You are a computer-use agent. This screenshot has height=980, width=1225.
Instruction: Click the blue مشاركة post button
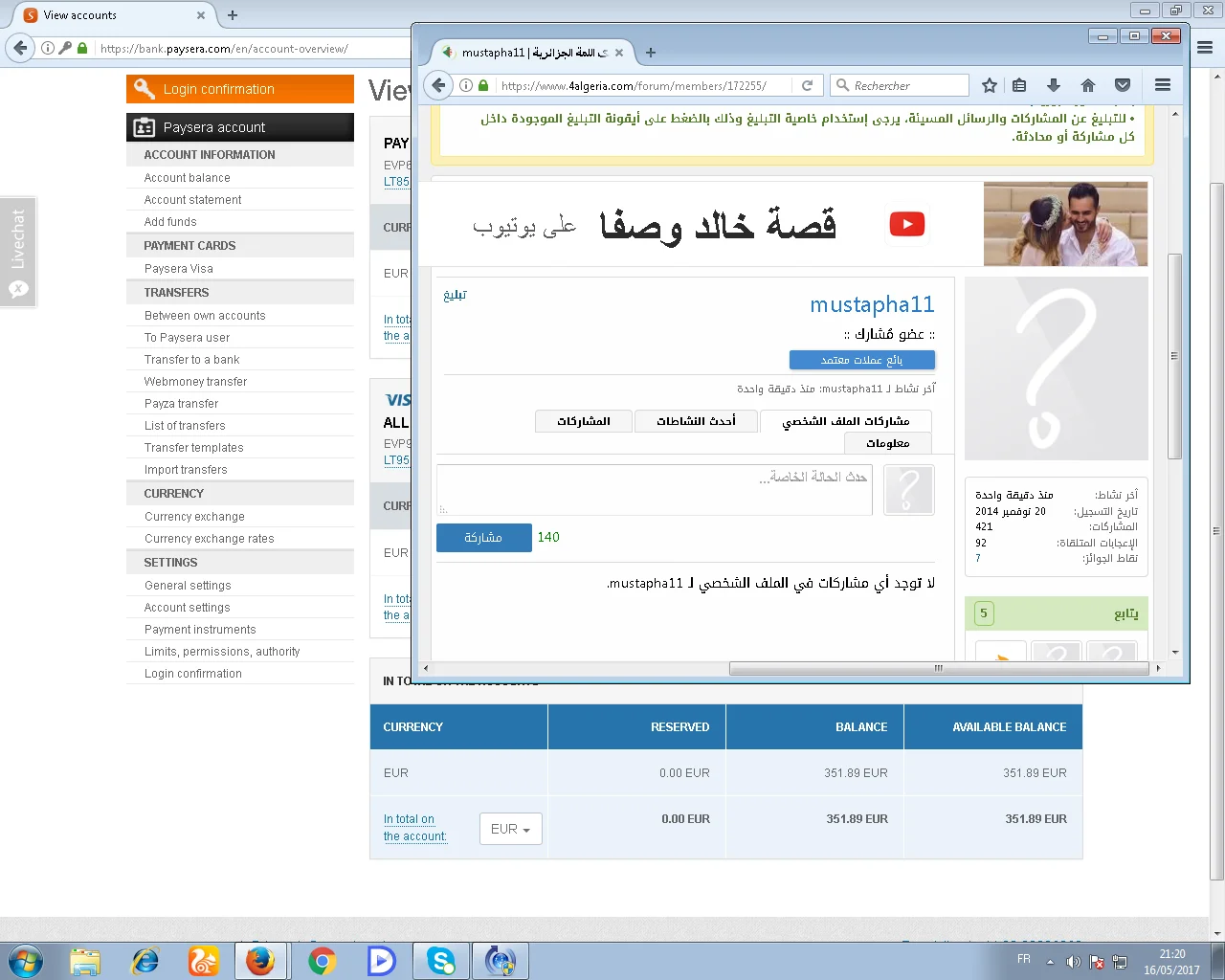click(483, 538)
